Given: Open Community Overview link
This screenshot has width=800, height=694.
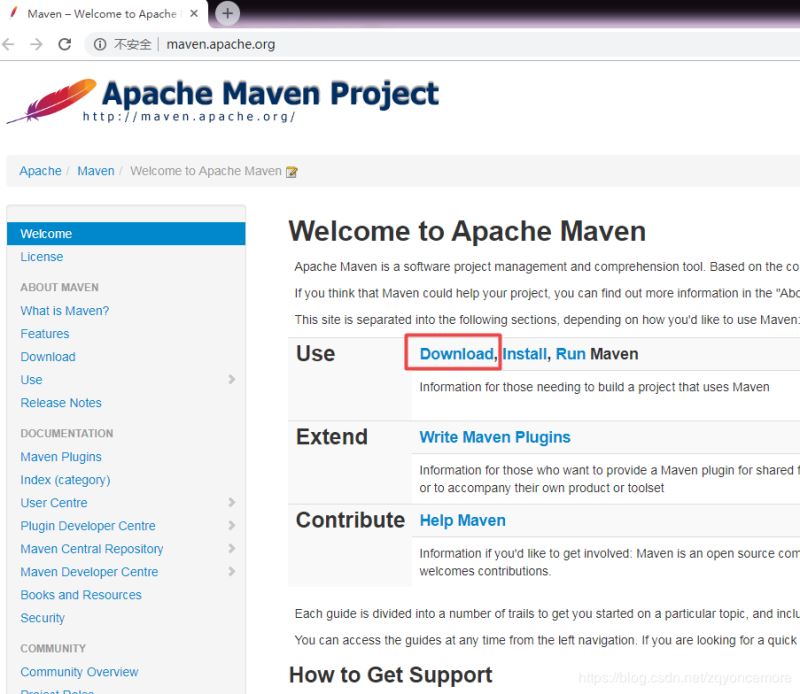Looking at the screenshot, I should (x=80, y=672).
